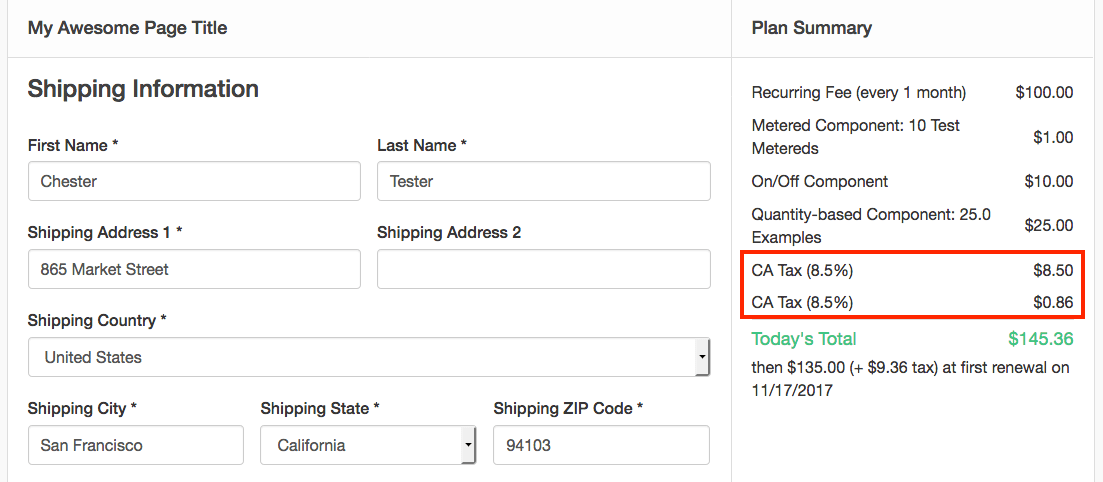The width and height of the screenshot is (1103, 482).
Task: Click the Shipping State dropdown arrow
Action: tap(468, 445)
